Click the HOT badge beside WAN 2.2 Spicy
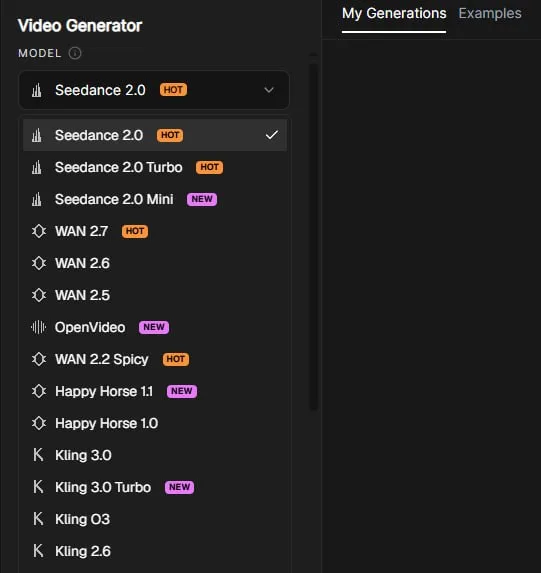The height and width of the screenshot is (573, 541). pyautogui.click(x=176, y=359)
